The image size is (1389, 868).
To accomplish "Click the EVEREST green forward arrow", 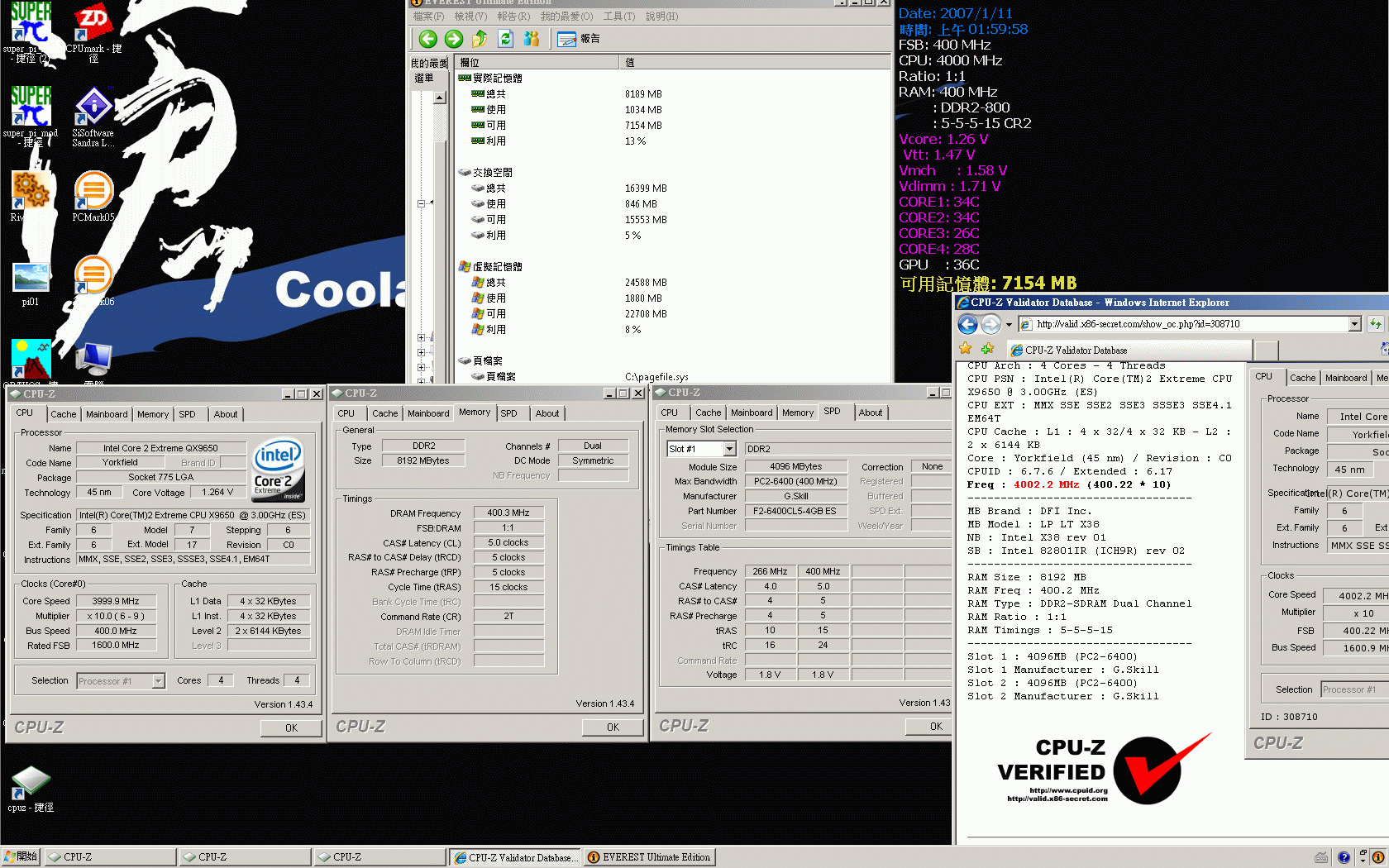I will tap(453, 39).
